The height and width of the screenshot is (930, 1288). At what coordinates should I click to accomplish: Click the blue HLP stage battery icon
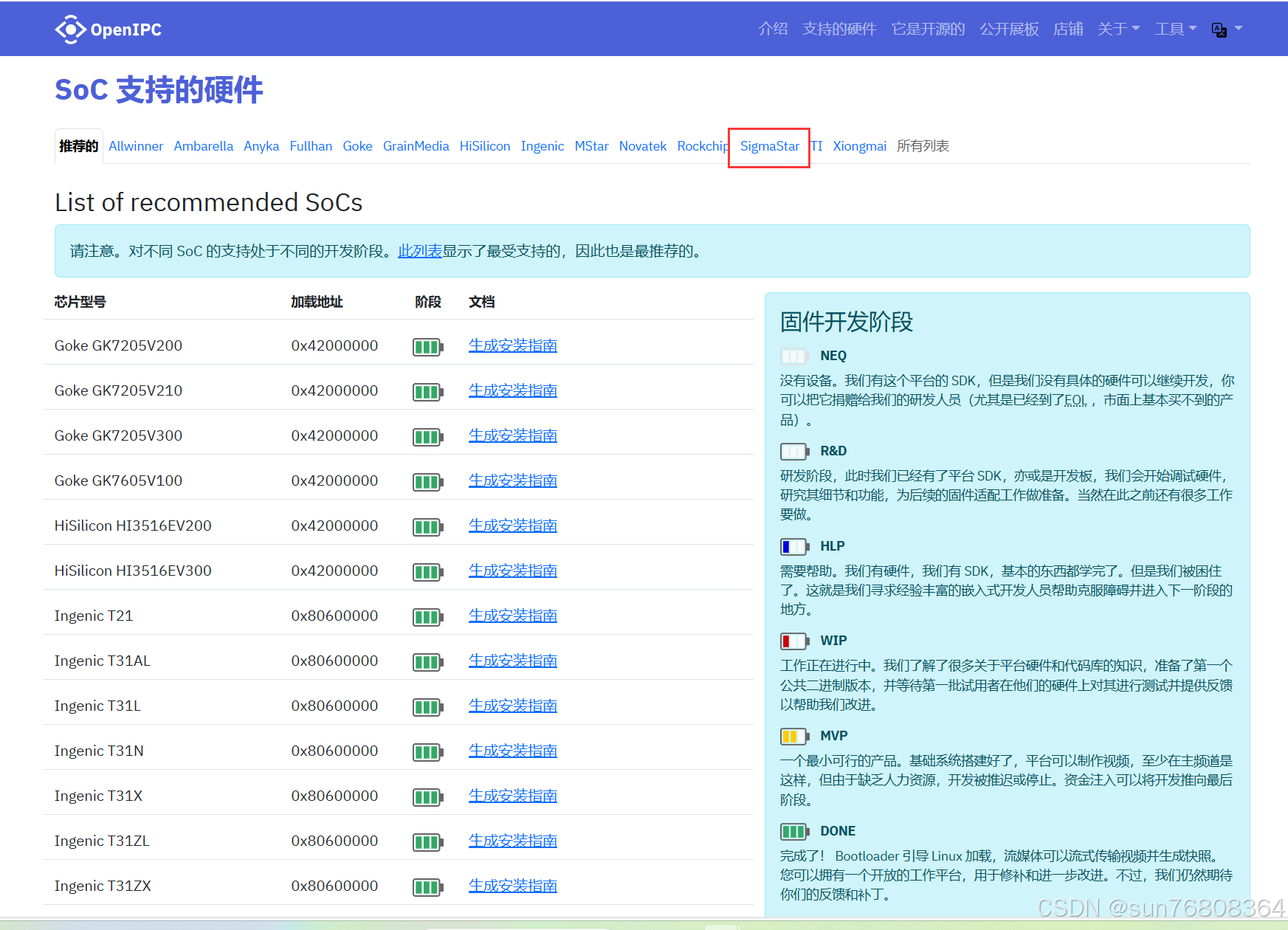[x=795, y=547]
